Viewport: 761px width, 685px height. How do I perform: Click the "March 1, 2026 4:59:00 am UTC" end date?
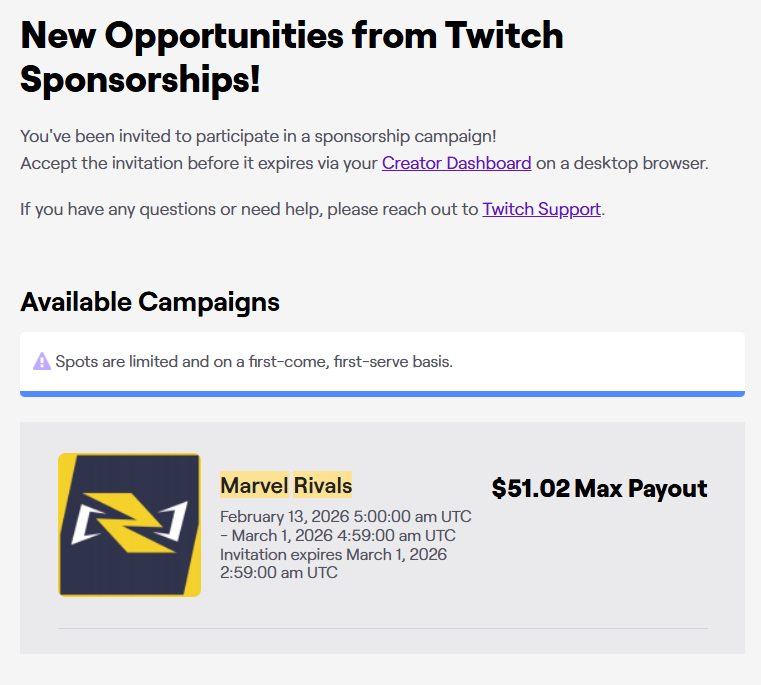point(343,536)
